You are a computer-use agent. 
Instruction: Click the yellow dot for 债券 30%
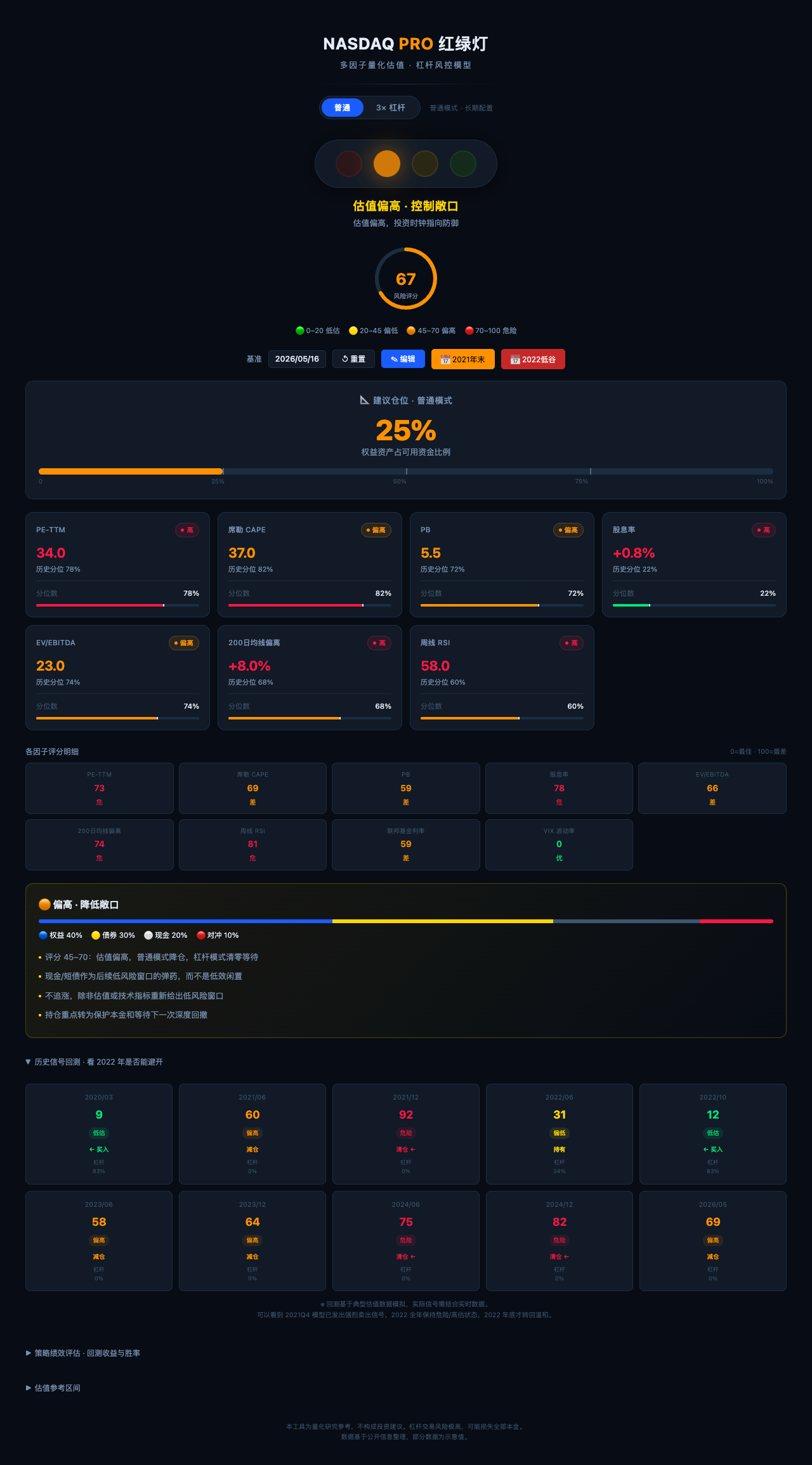[x=96, y=935]
